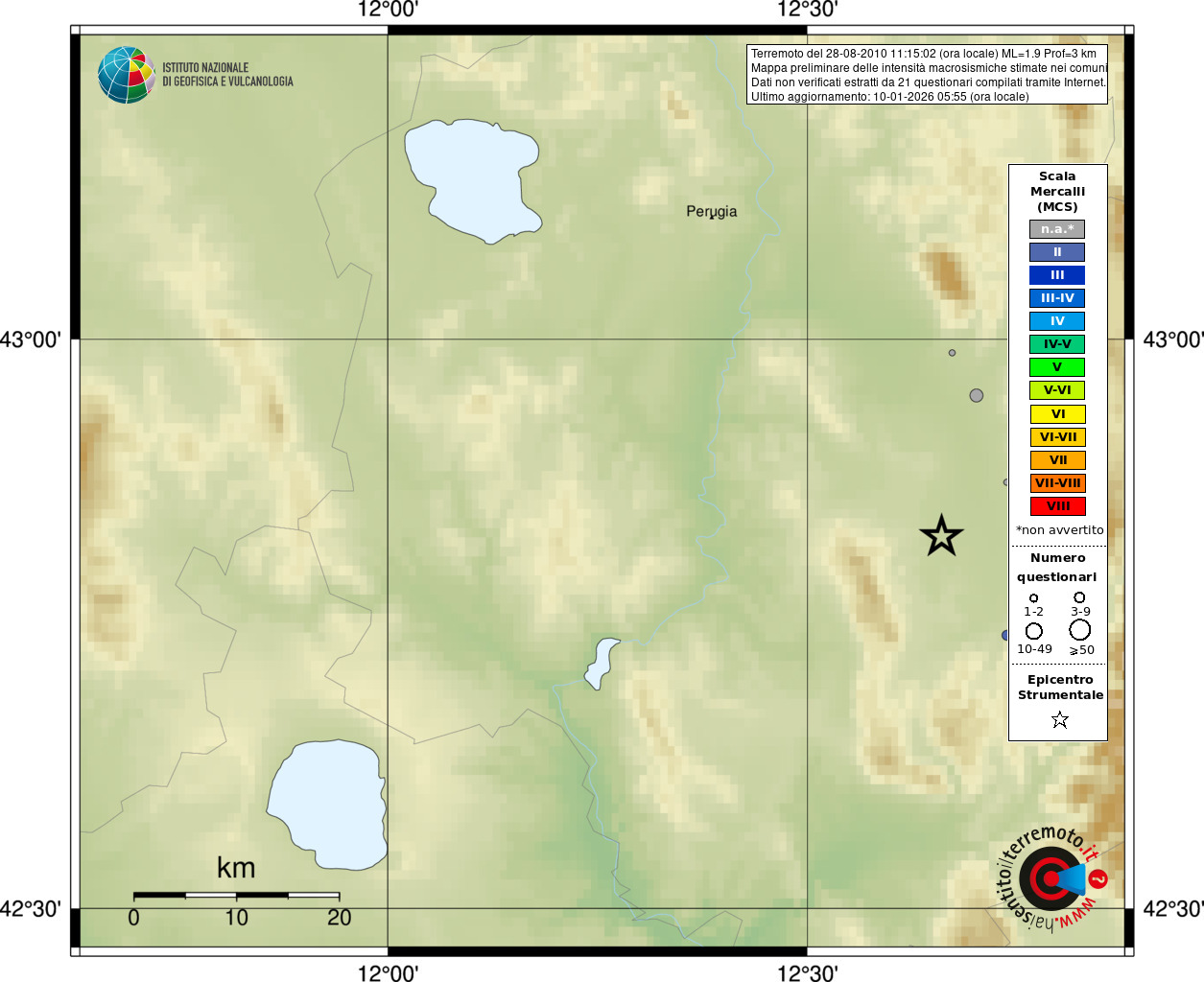Click the bottom 12°30' longitude label

pos(807,972)
